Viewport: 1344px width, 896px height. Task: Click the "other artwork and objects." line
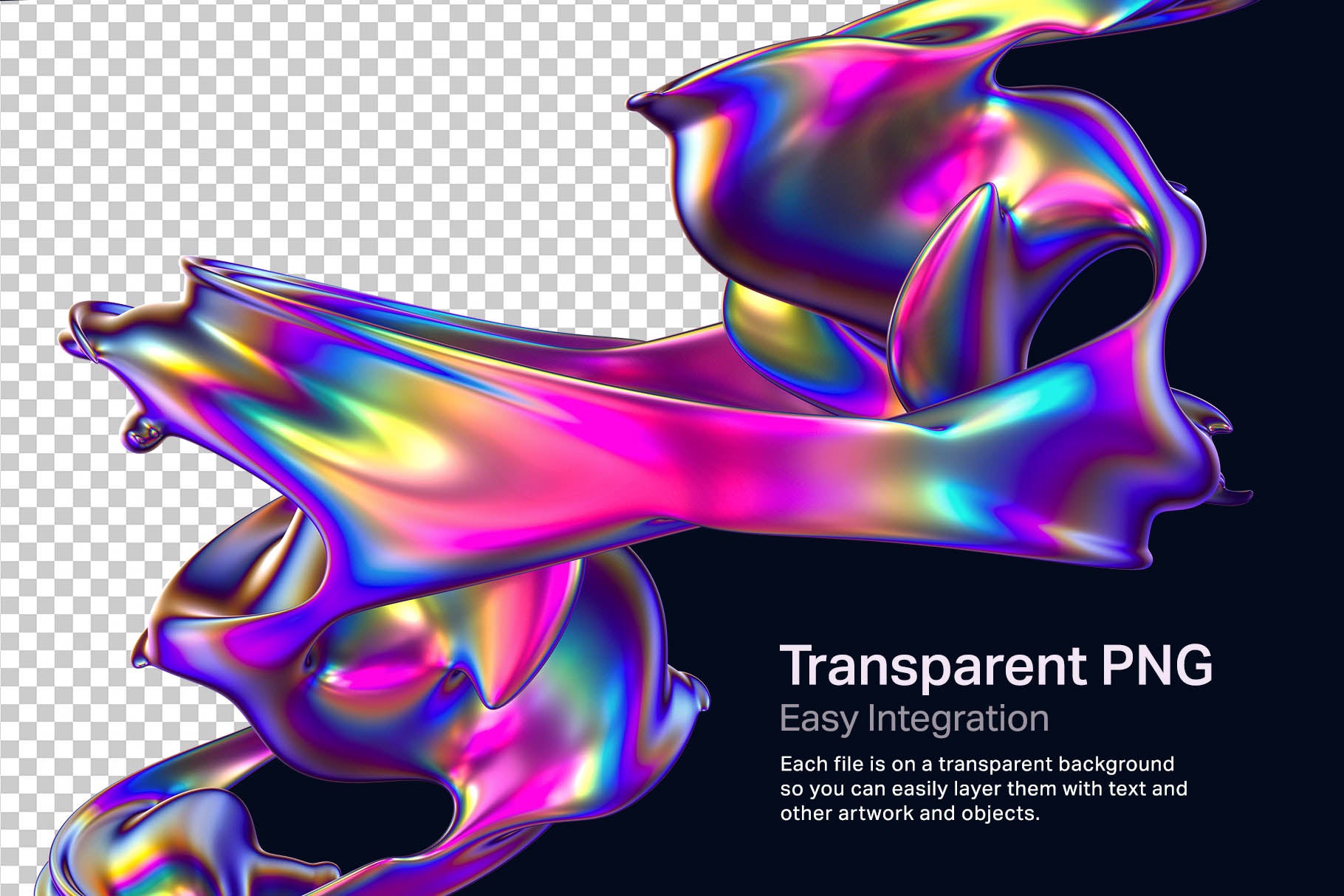[910, 813]
